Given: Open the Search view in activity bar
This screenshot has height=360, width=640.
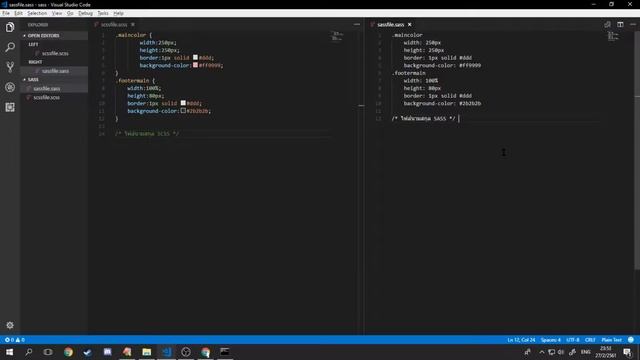Looking at the screenshot, I should (x=10, y=47).
